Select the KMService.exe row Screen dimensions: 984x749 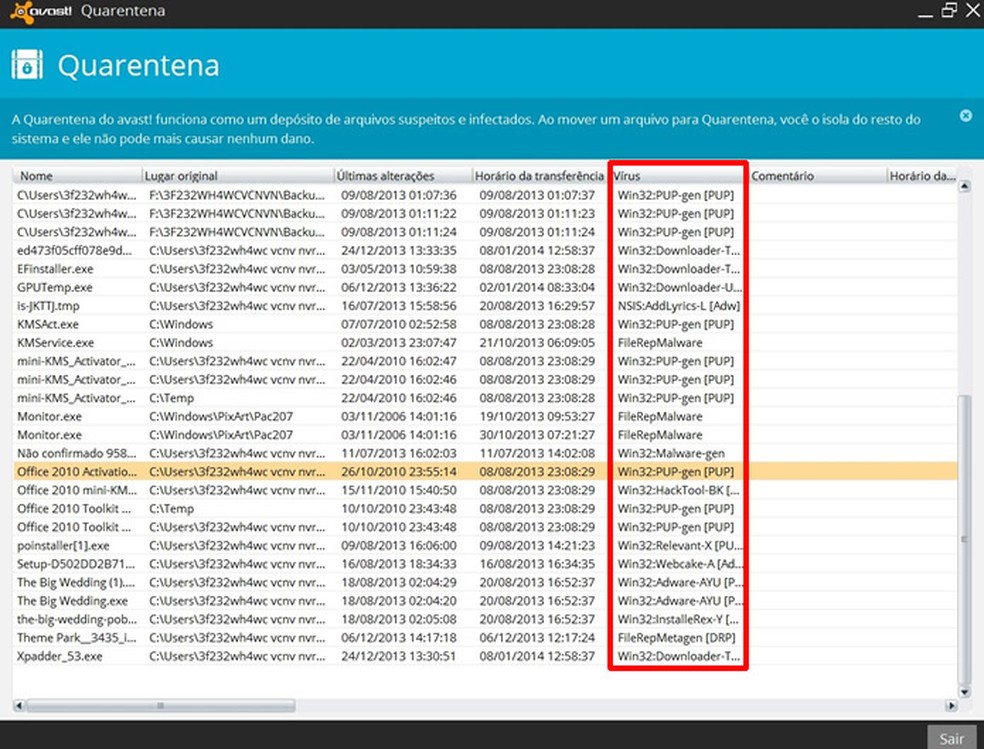[x=485, y=343]
